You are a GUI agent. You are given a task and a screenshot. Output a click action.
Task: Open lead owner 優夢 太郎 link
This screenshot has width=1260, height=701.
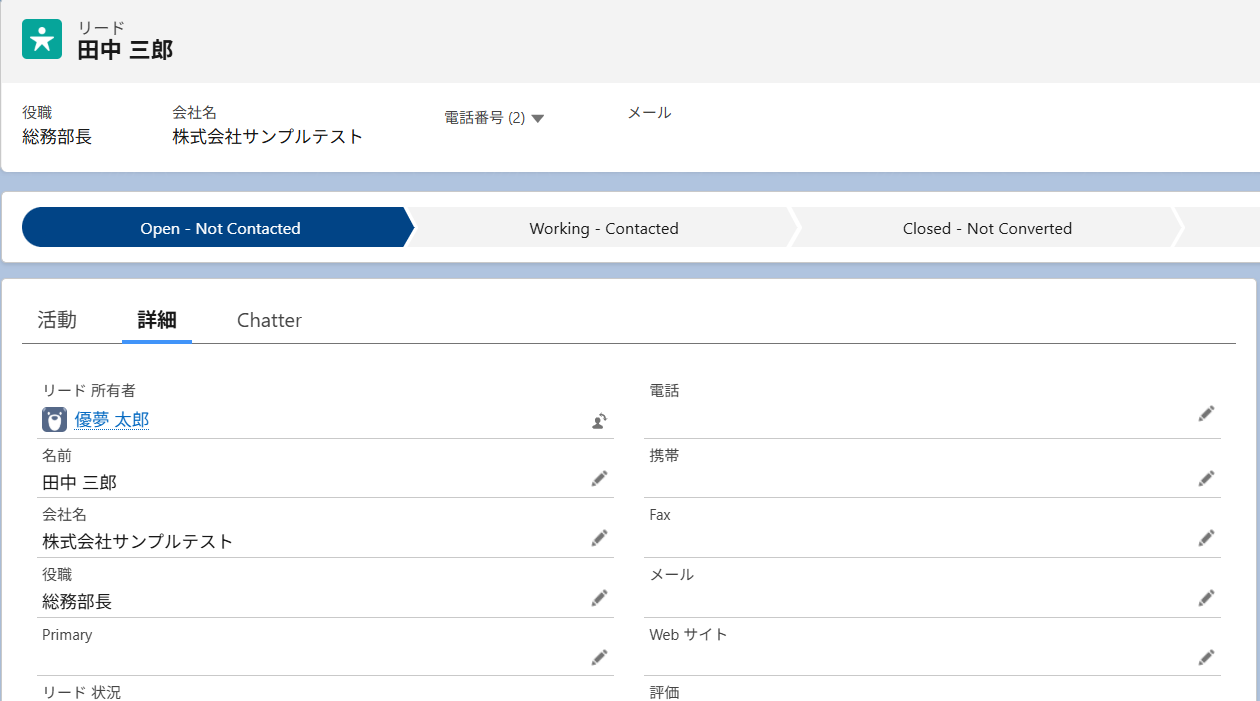(x=112, y=420)
